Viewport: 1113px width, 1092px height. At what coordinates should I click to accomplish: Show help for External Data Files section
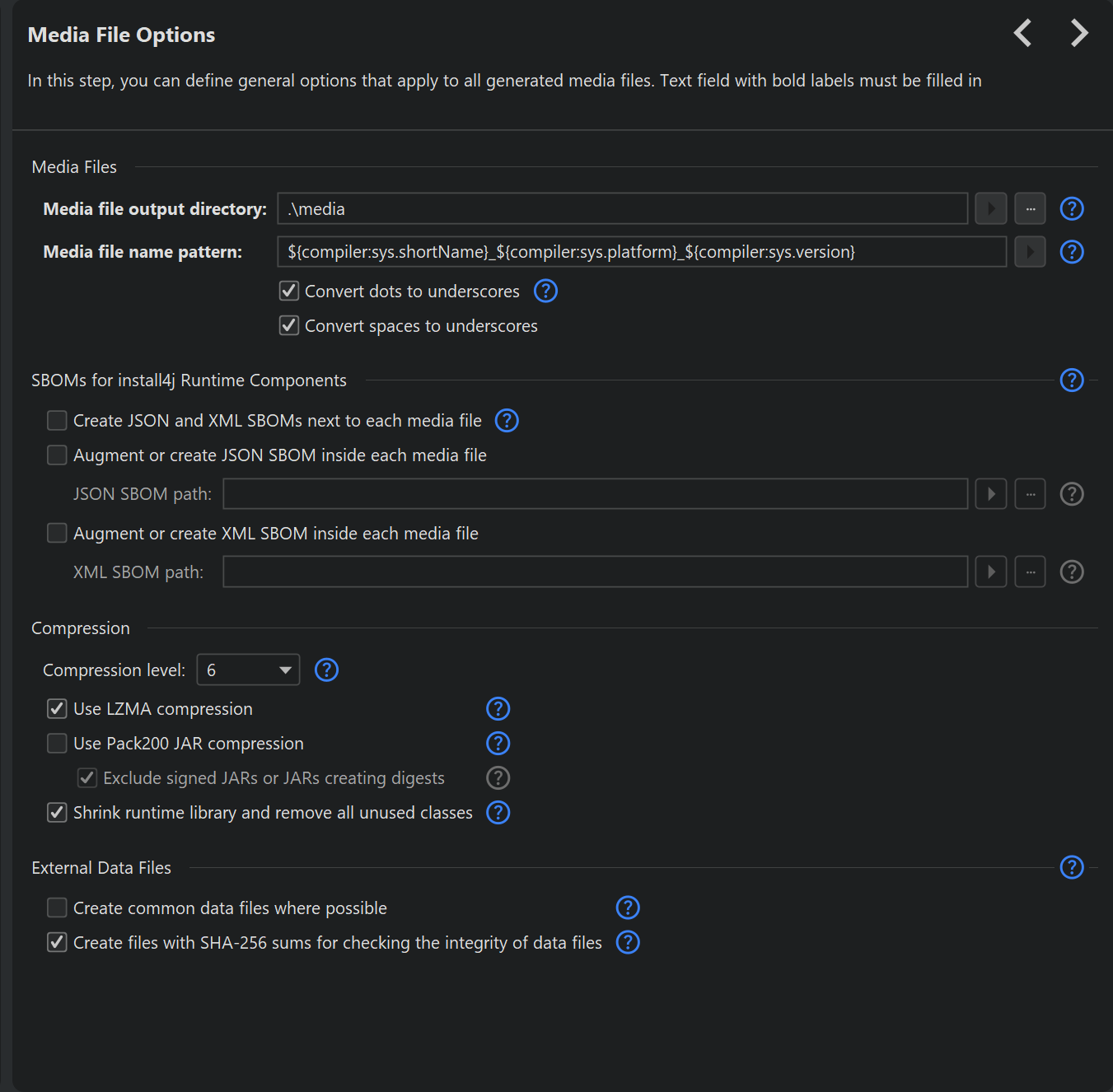[1071, 867]
